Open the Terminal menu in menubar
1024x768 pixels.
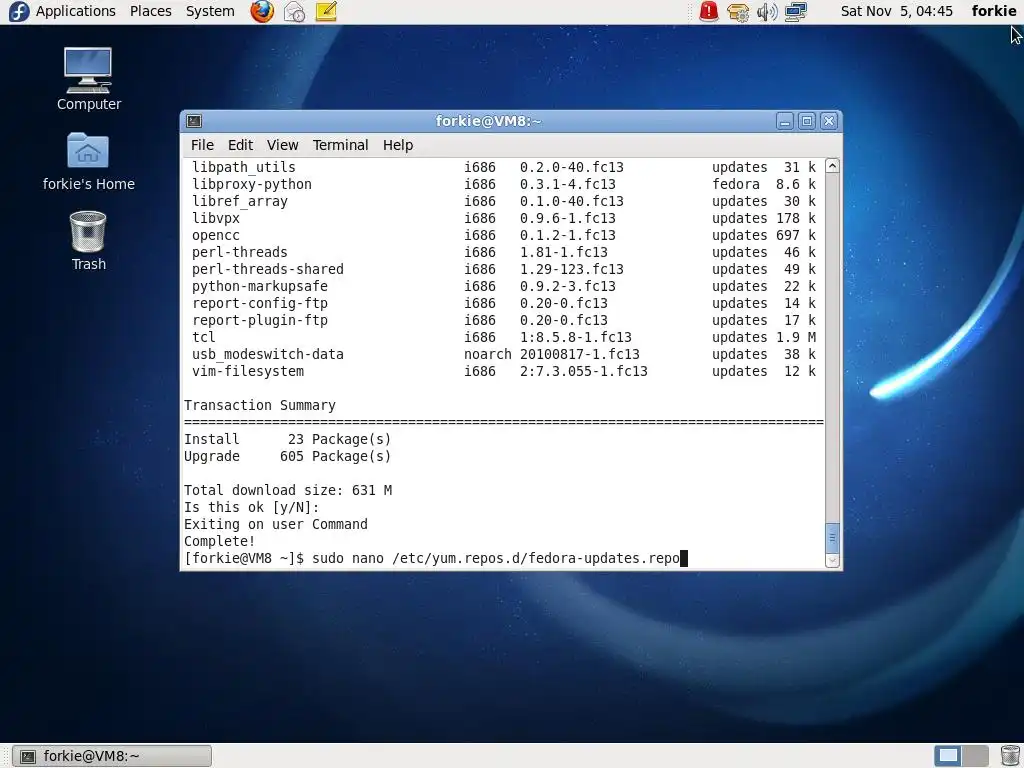point(340,145)
